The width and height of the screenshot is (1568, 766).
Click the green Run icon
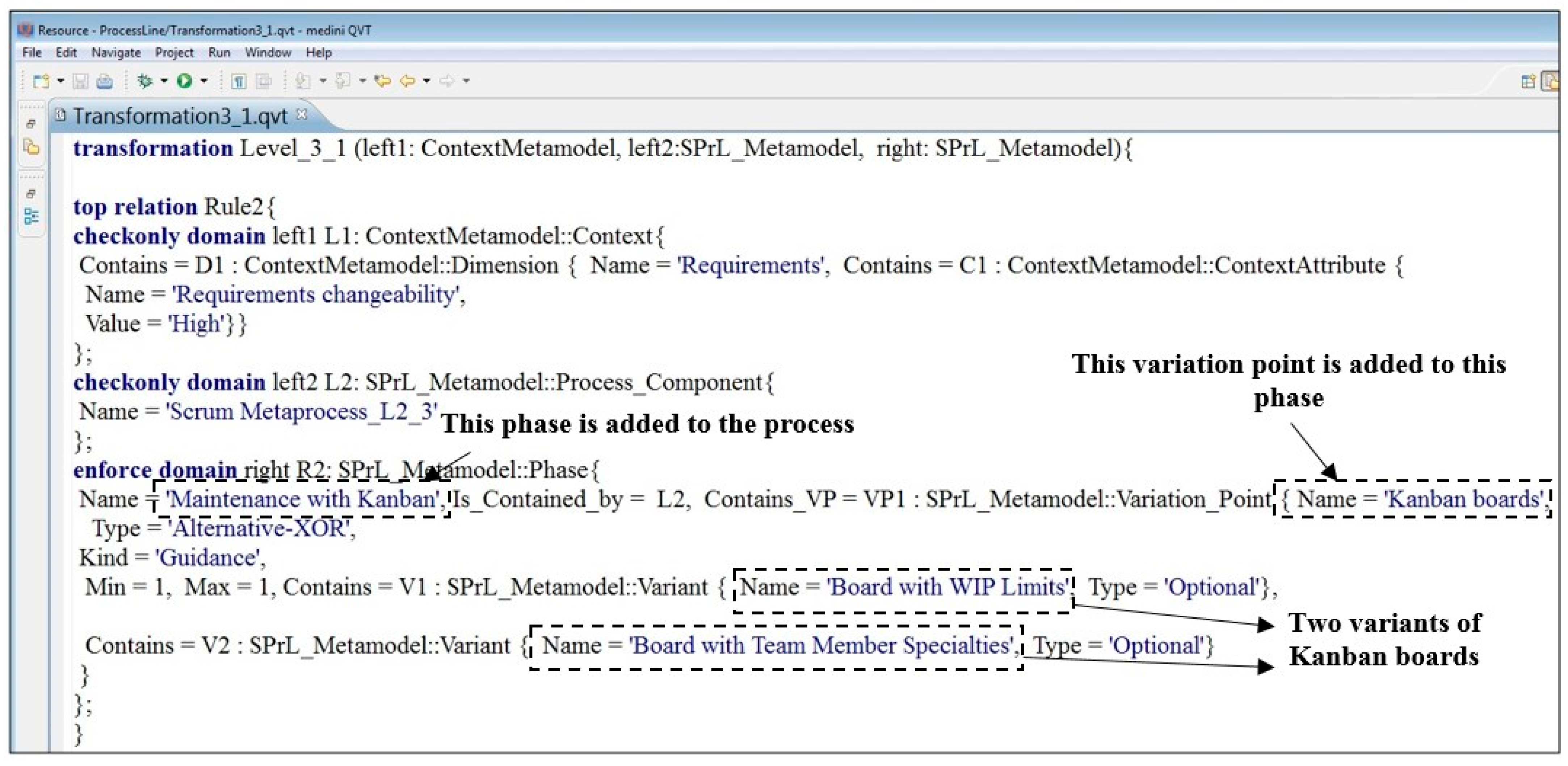pyautogui.click(x=184, y=81)
